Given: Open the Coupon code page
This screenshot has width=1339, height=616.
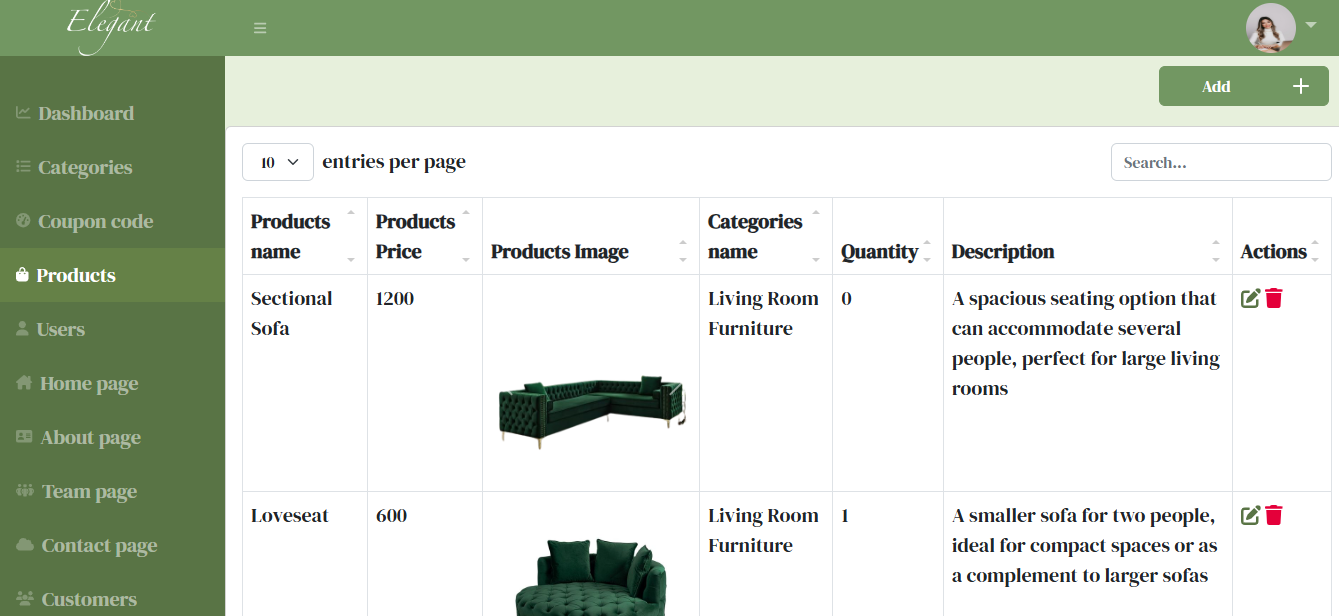Looking at the screenshot, I should click(x=95, y=221).
